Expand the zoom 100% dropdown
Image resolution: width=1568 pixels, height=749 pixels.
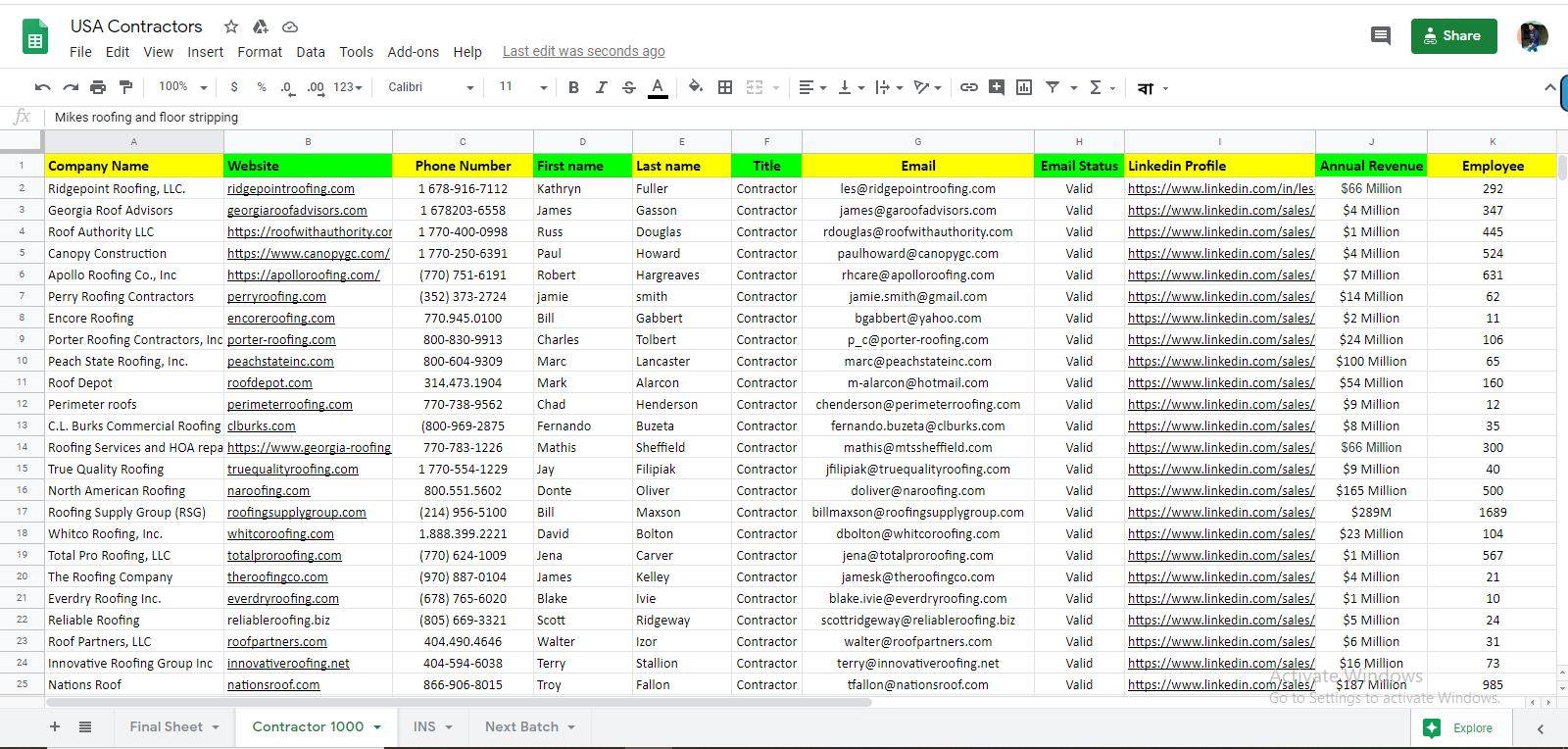[183, 87]
